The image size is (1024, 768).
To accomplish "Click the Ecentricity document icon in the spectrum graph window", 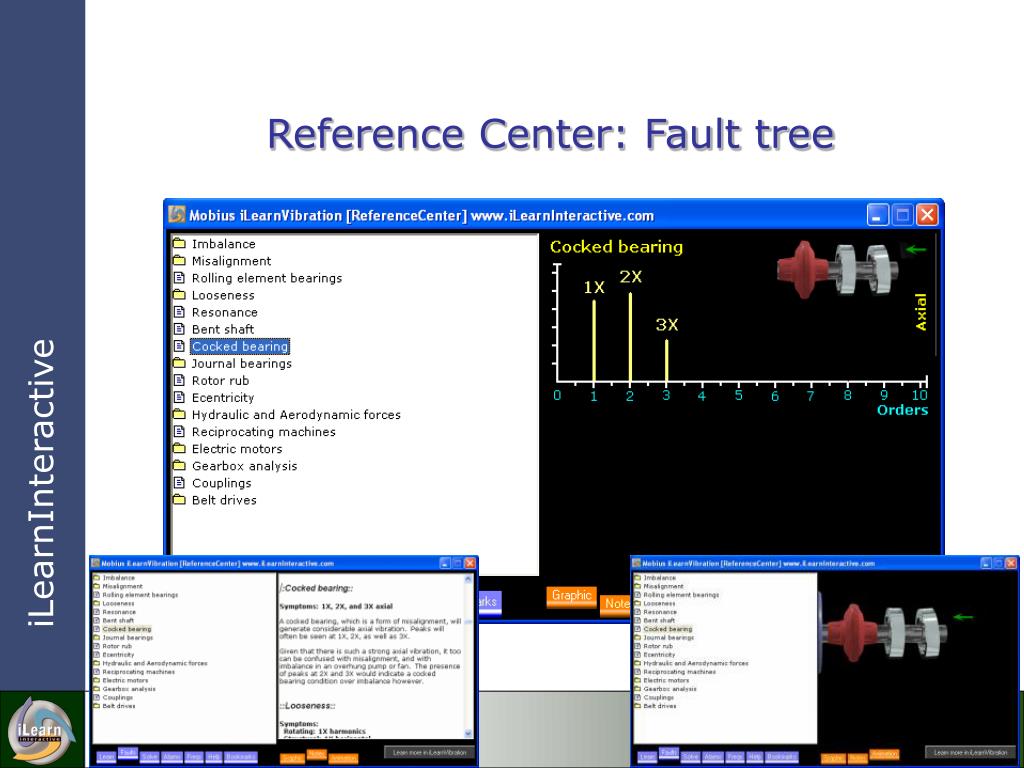I will (179, 397).
